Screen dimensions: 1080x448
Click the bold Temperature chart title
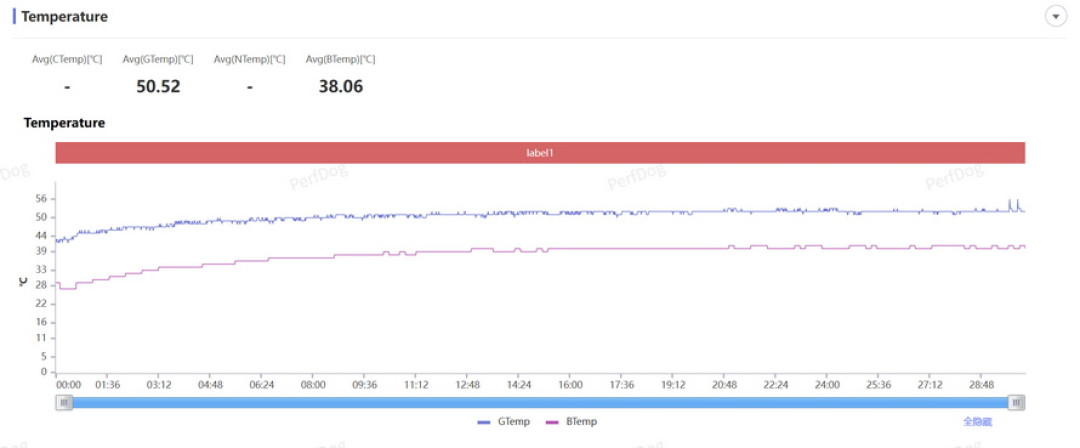tap(64, 123)
